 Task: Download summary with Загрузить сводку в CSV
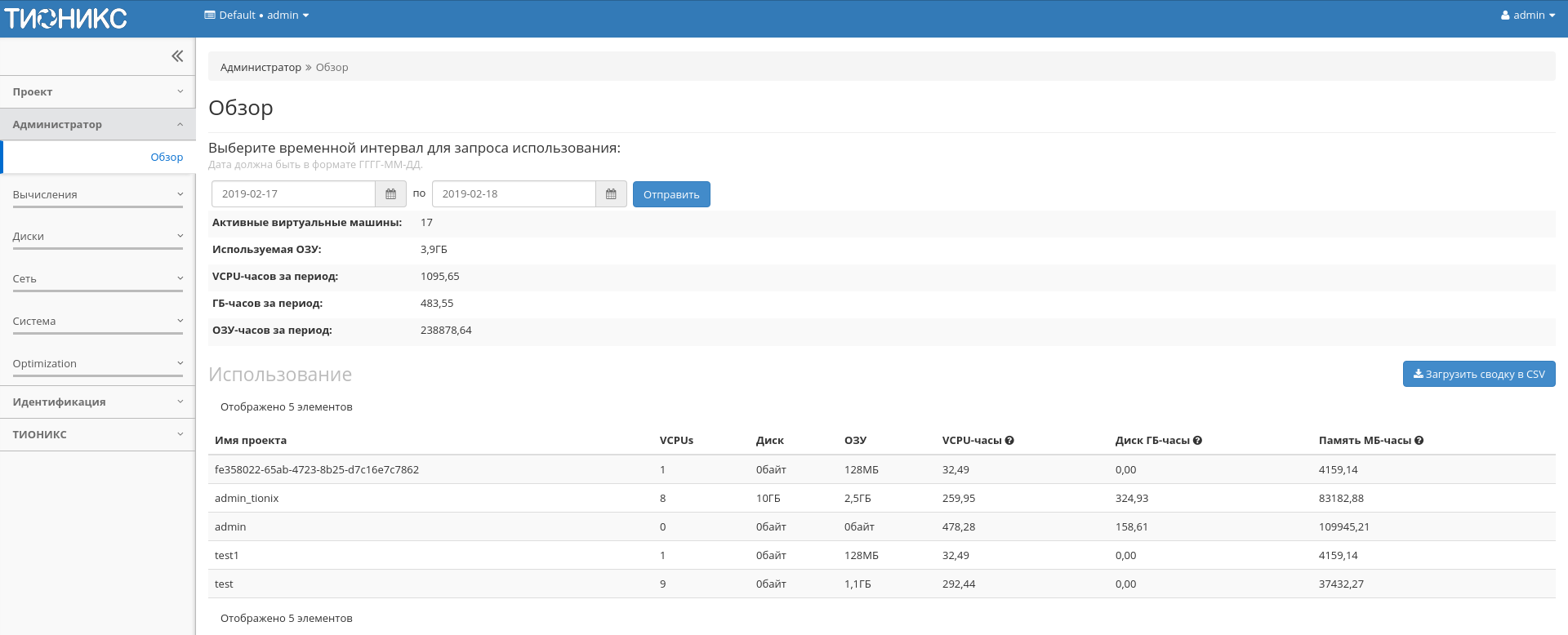(x=1478, y=375)
